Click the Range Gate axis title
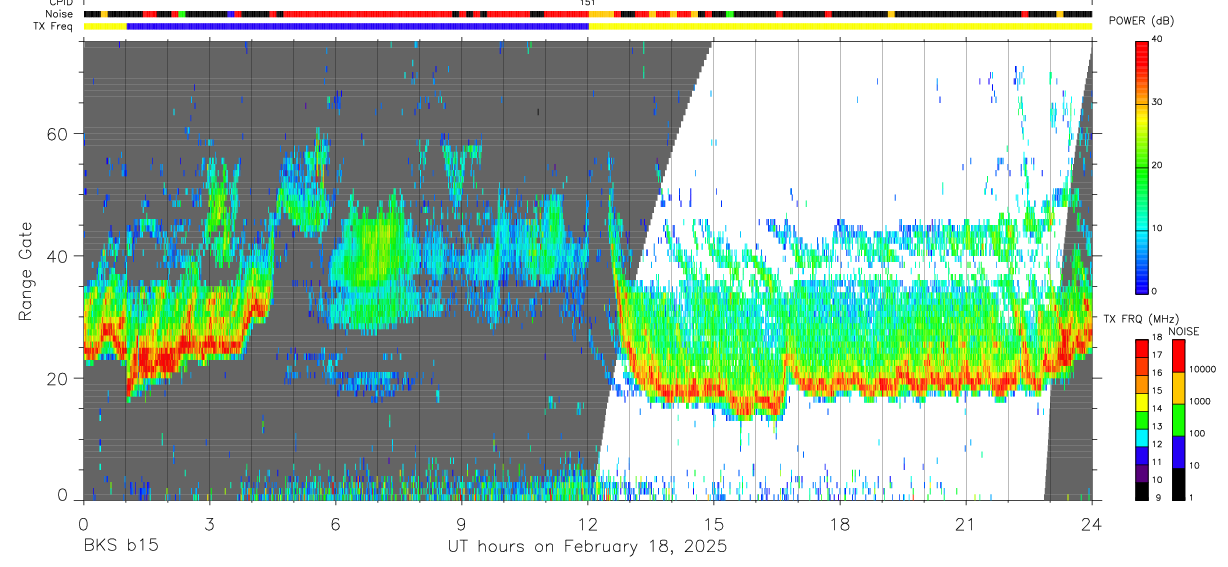The image size is (1228, 567). [x=25, y=271]
